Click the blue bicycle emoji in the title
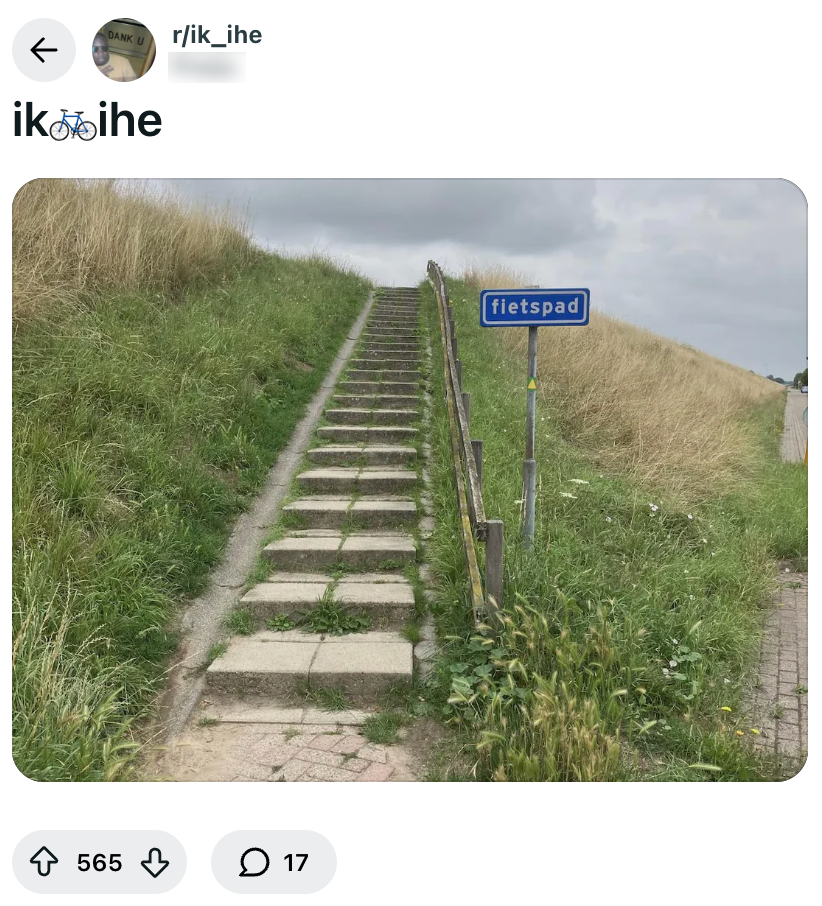 coord(73,124)
